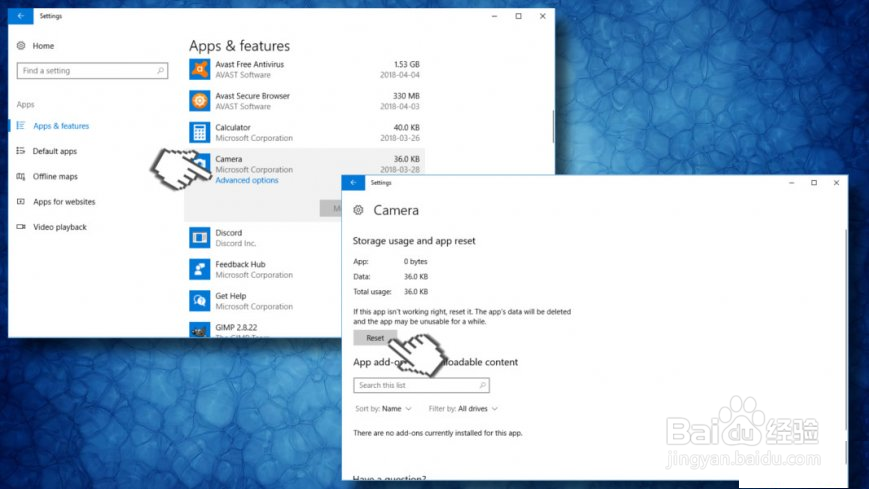Viewport: 869px width, 489px height.
Task: Select Video playback in the sidebar
Action: tap(60, 227)
